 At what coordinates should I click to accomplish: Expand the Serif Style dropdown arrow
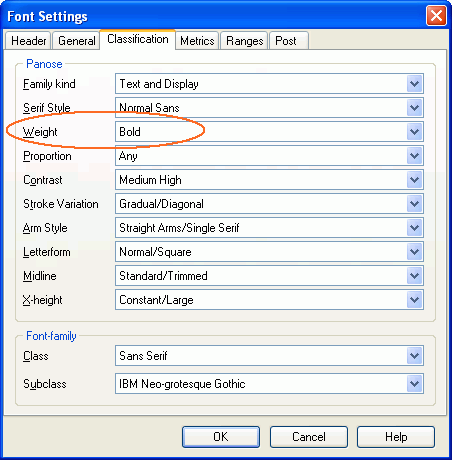414,108
